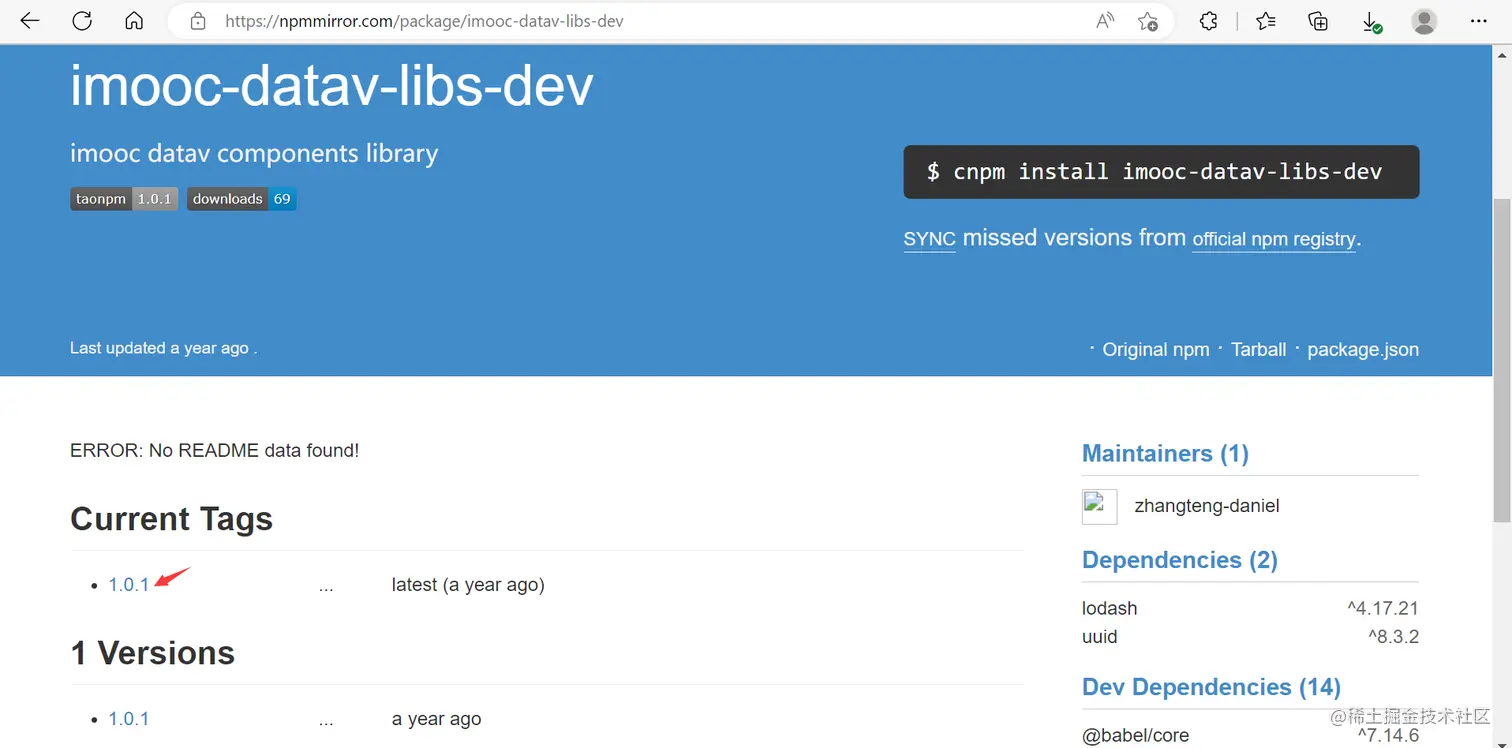
Task: Click the Dependencies (2) heading
Action: [1180, 560]
